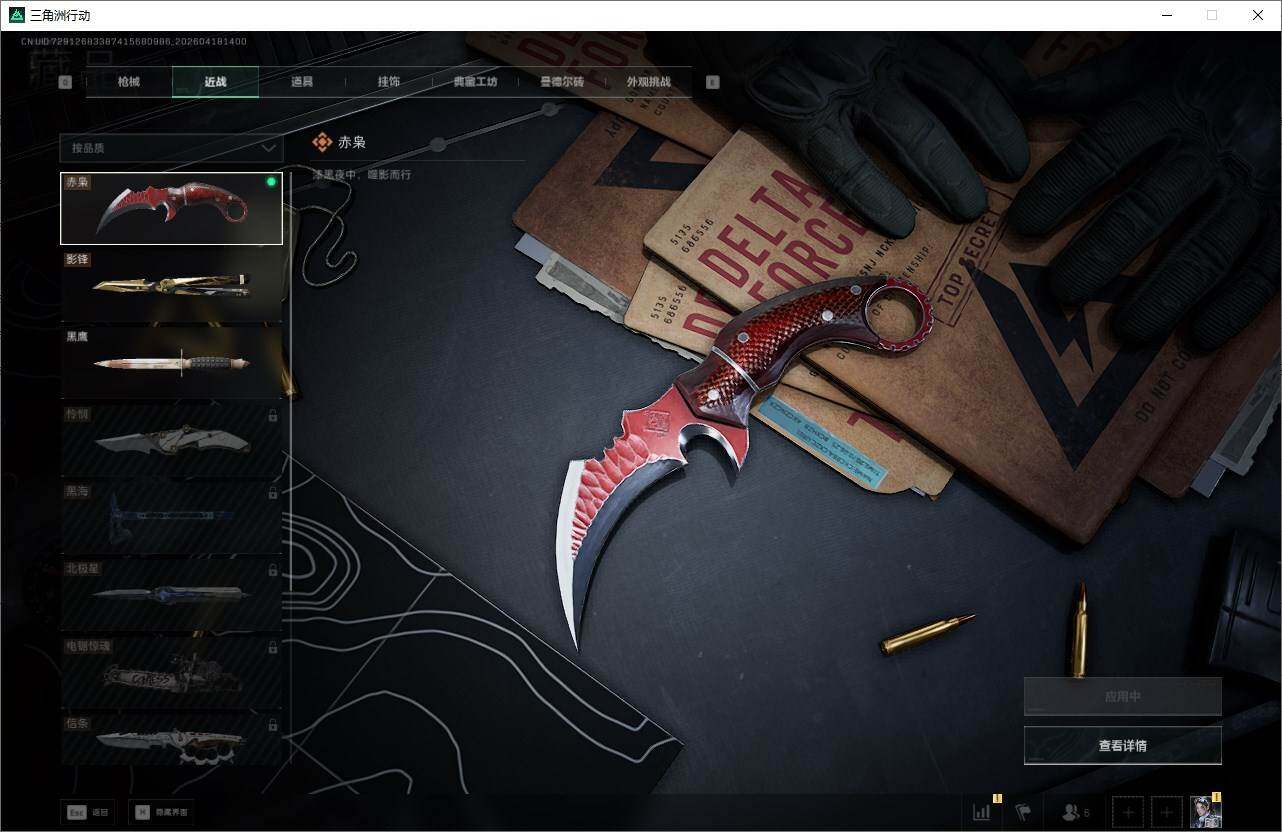Open 查看详情 details button
The width and height of the screenshot is (1282, 832).
(1123, 745)
